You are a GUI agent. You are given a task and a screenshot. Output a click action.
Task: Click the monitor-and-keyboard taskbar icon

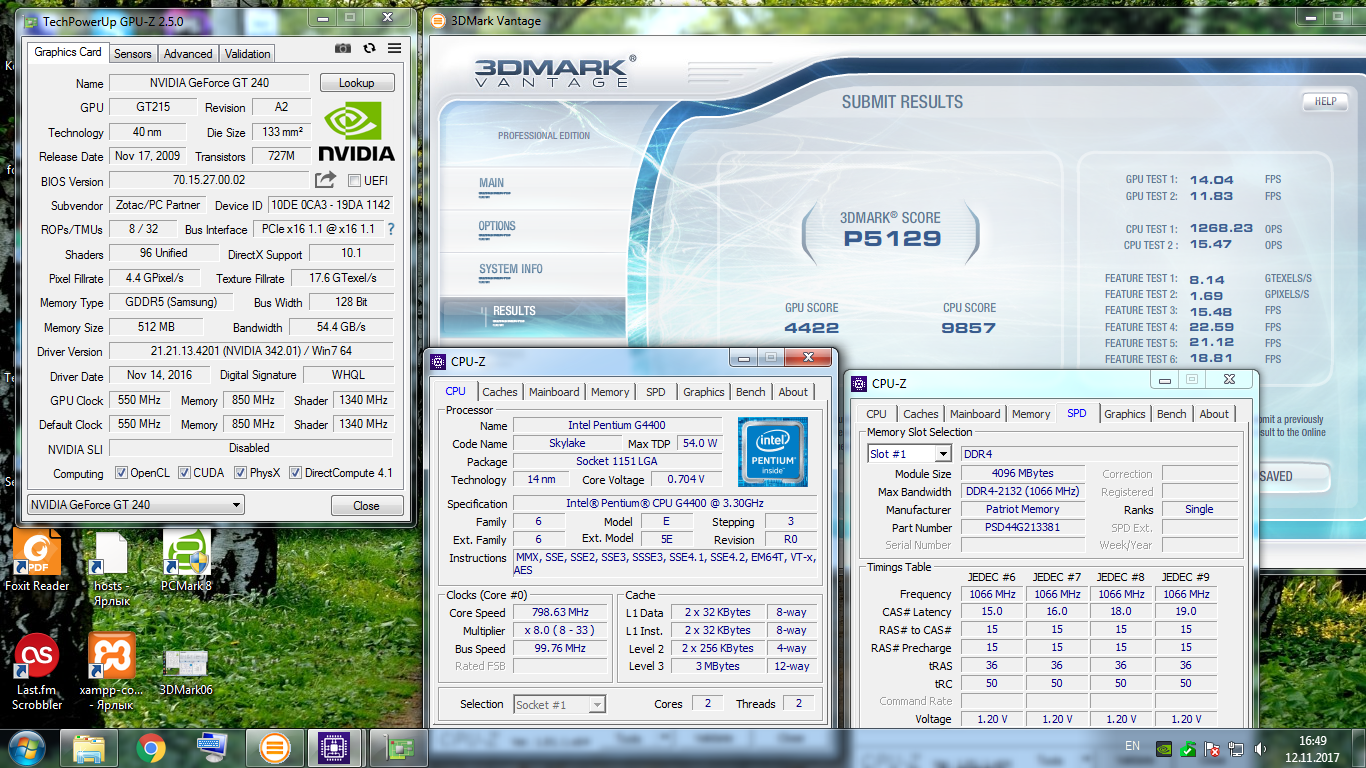[212, 747]
